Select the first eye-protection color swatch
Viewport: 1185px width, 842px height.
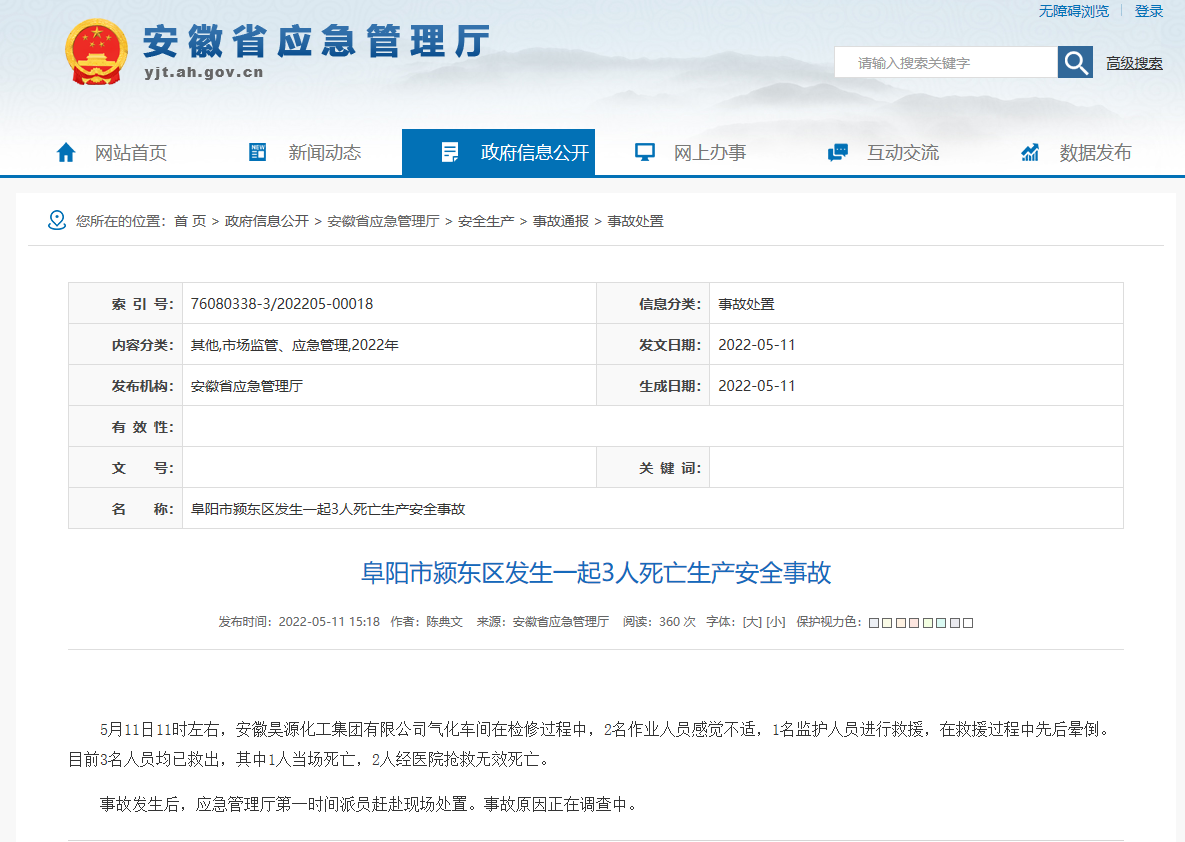point(873,622)
